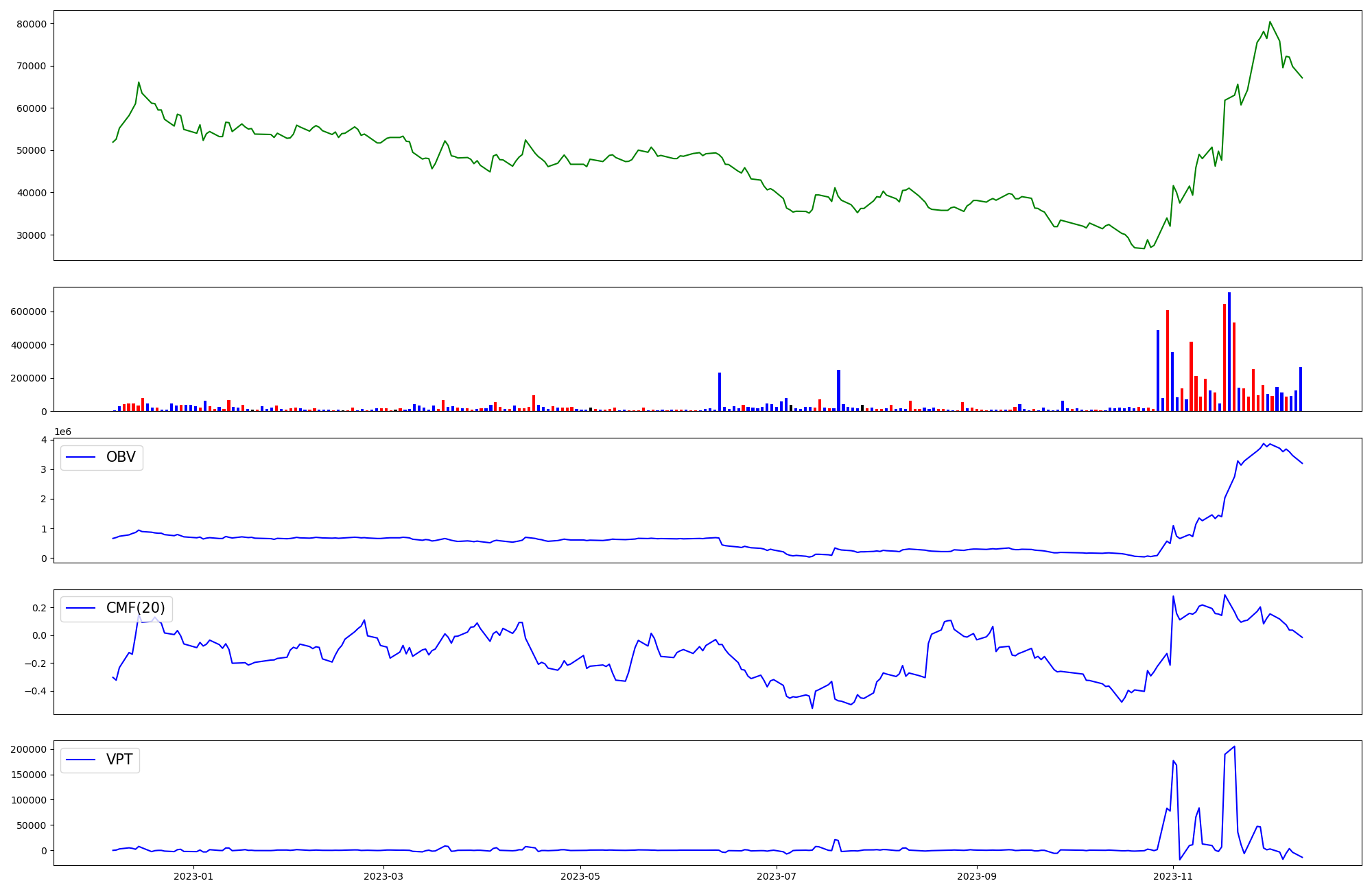Click the 2023-11 x-axis date label
This screenshot has width=1372, height=892.
click(x=1173, y=876)
